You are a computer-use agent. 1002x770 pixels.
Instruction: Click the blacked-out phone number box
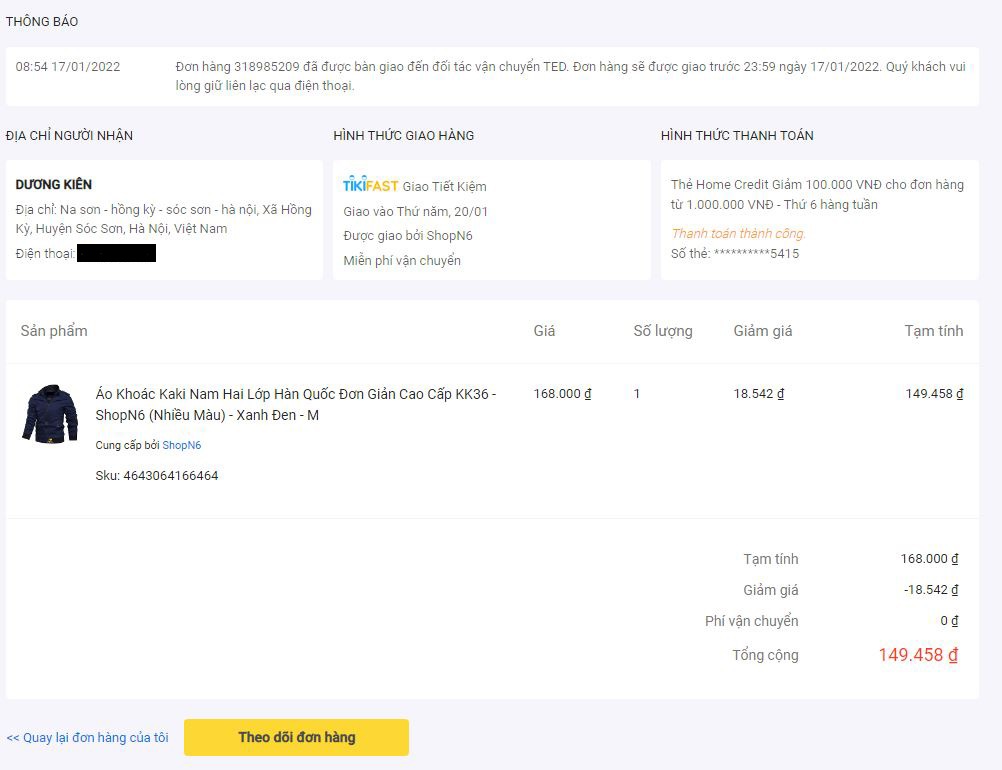coord(116,253)
